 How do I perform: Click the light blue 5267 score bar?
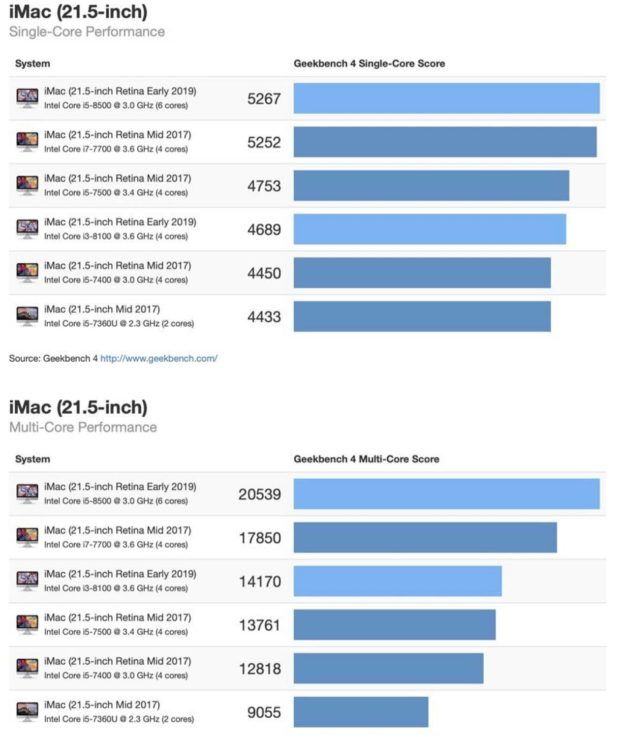click(446, 98)
